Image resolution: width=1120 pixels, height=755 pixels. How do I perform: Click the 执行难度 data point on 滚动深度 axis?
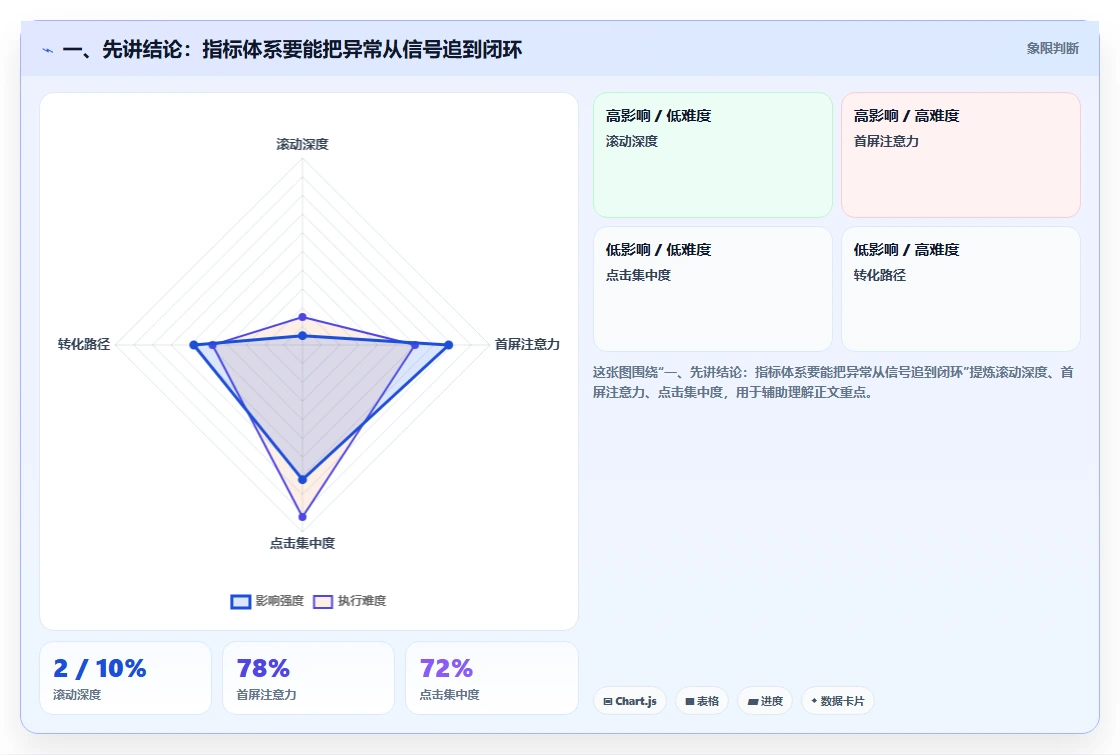(302, 316)
